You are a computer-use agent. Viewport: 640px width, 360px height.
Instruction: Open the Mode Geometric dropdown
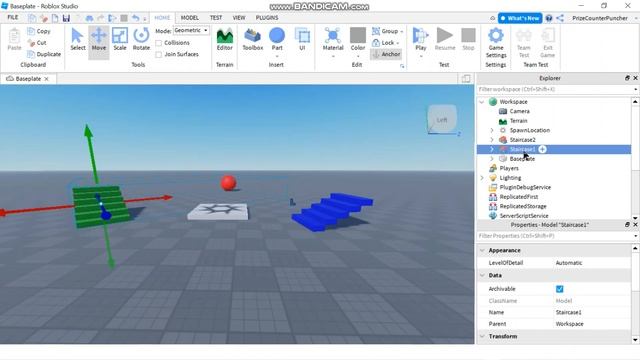pos(191,31)
